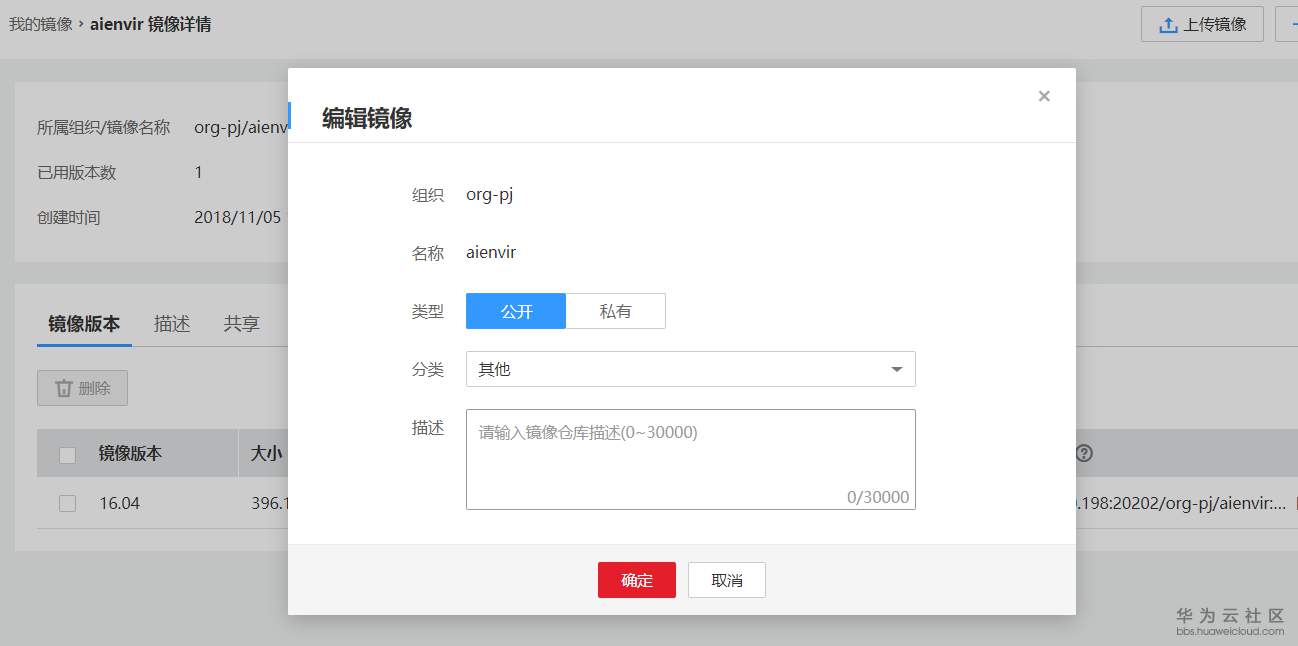Click the disabled-looking 删除 button
The height and width of the screenshot is (646, 1298).
pyautogui.click(x=82, y=388)
